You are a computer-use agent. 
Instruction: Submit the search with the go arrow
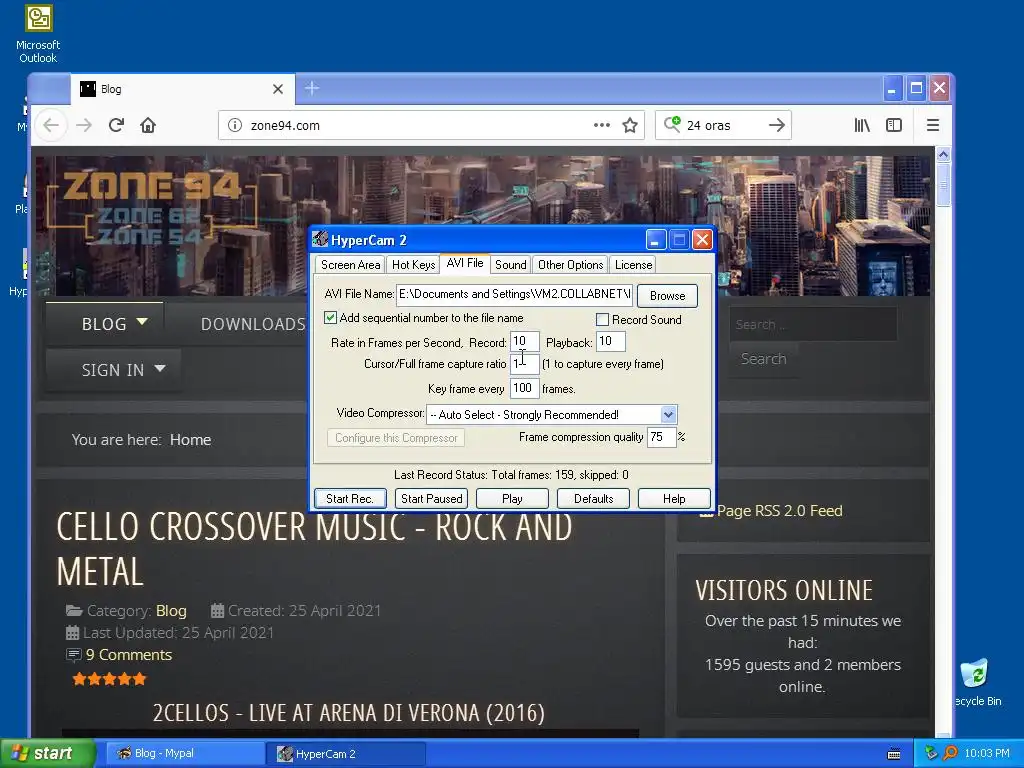tap(776, 125)
